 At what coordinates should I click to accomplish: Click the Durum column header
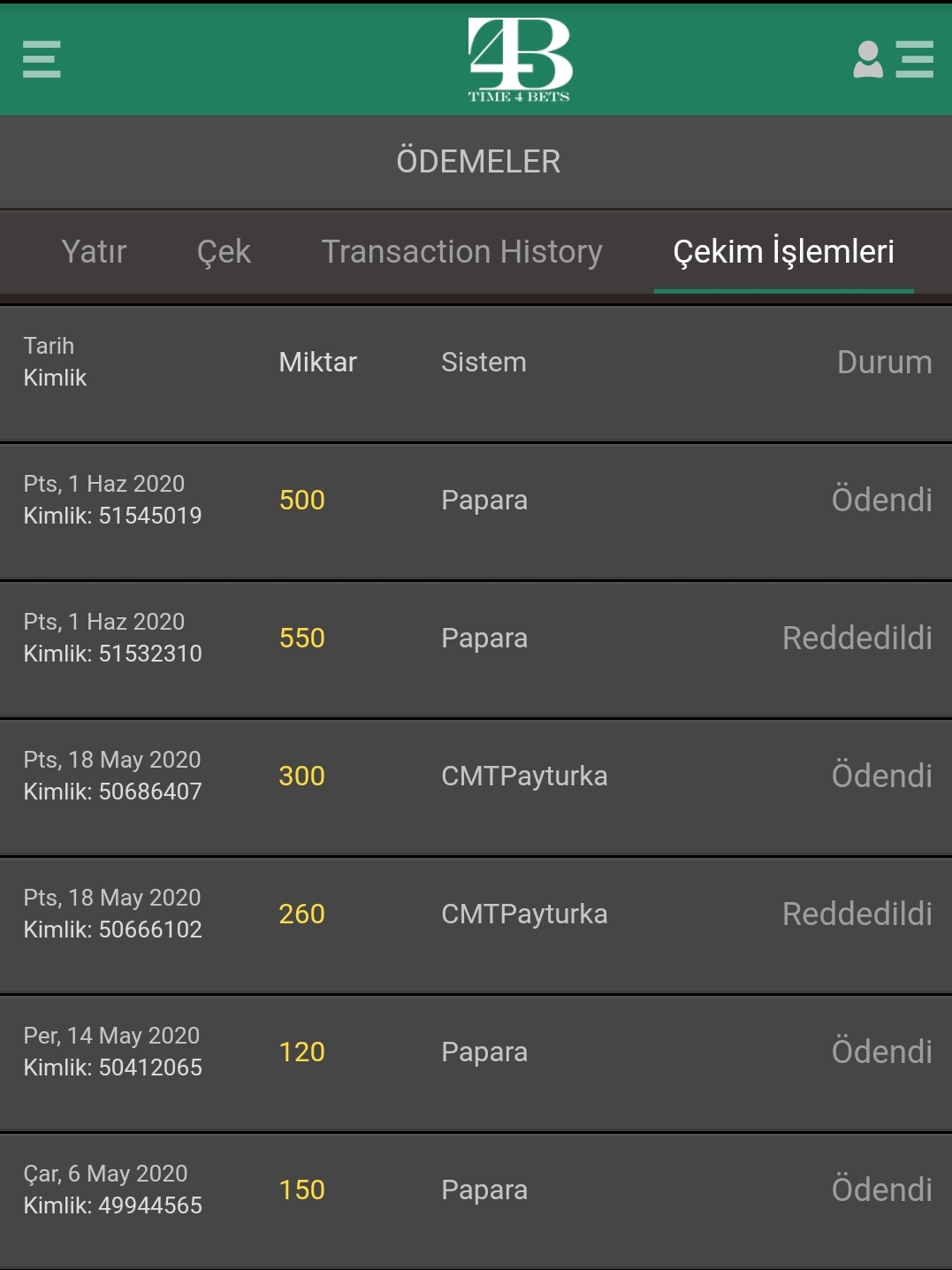[884, 363]
